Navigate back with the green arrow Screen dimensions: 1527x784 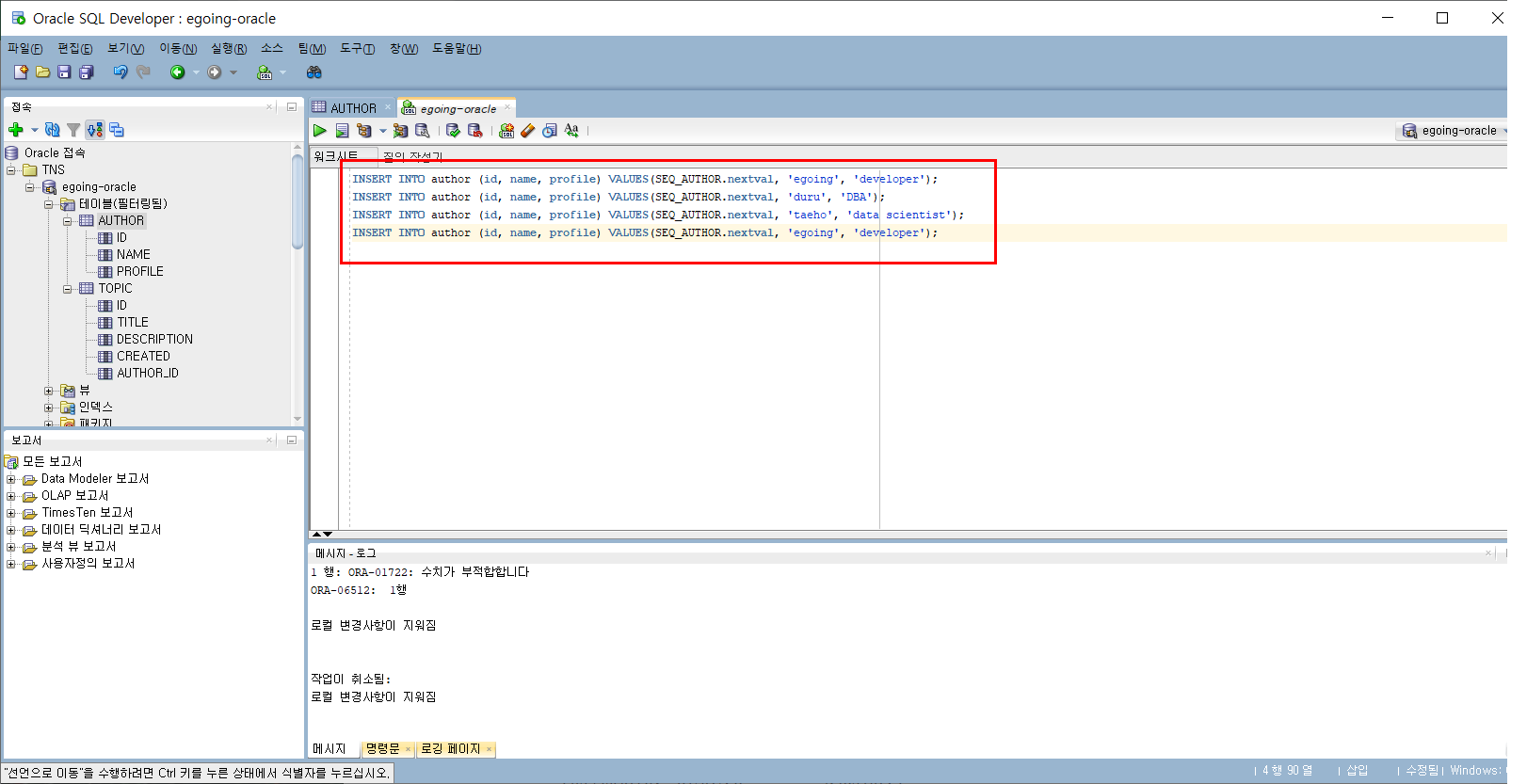177,72
